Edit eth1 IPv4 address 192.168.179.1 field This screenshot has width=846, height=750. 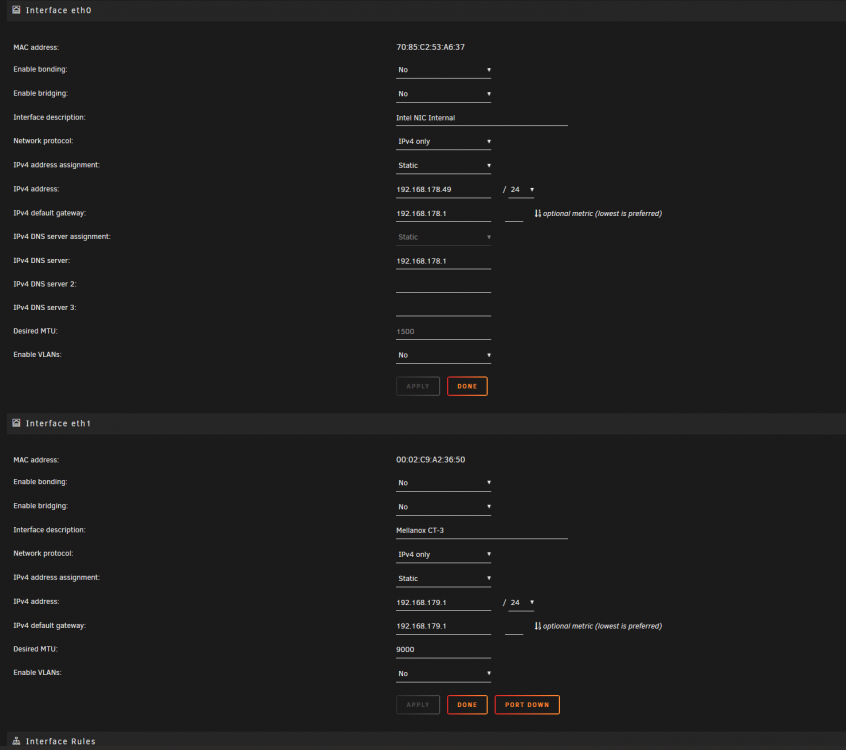coord(443,602)
